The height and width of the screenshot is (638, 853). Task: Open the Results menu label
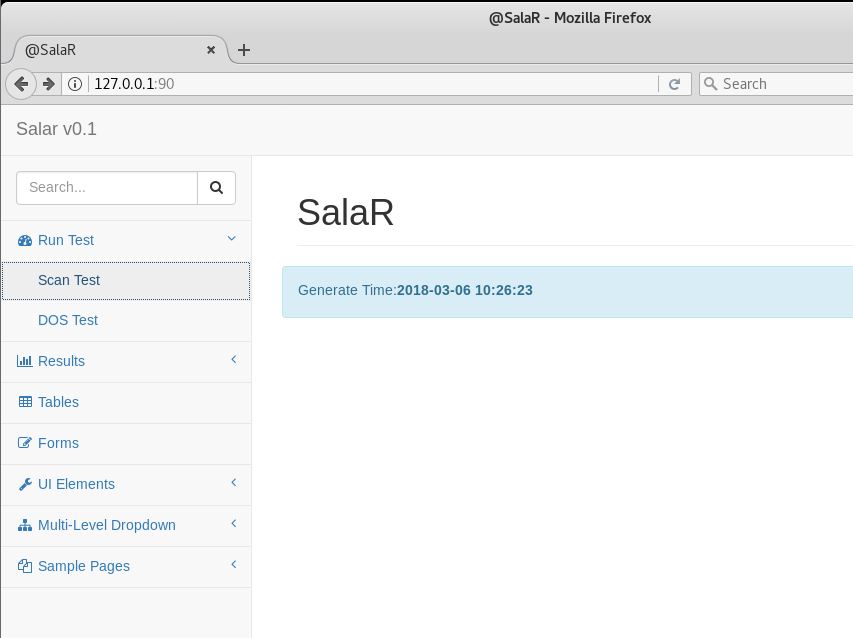pos(61,361)
